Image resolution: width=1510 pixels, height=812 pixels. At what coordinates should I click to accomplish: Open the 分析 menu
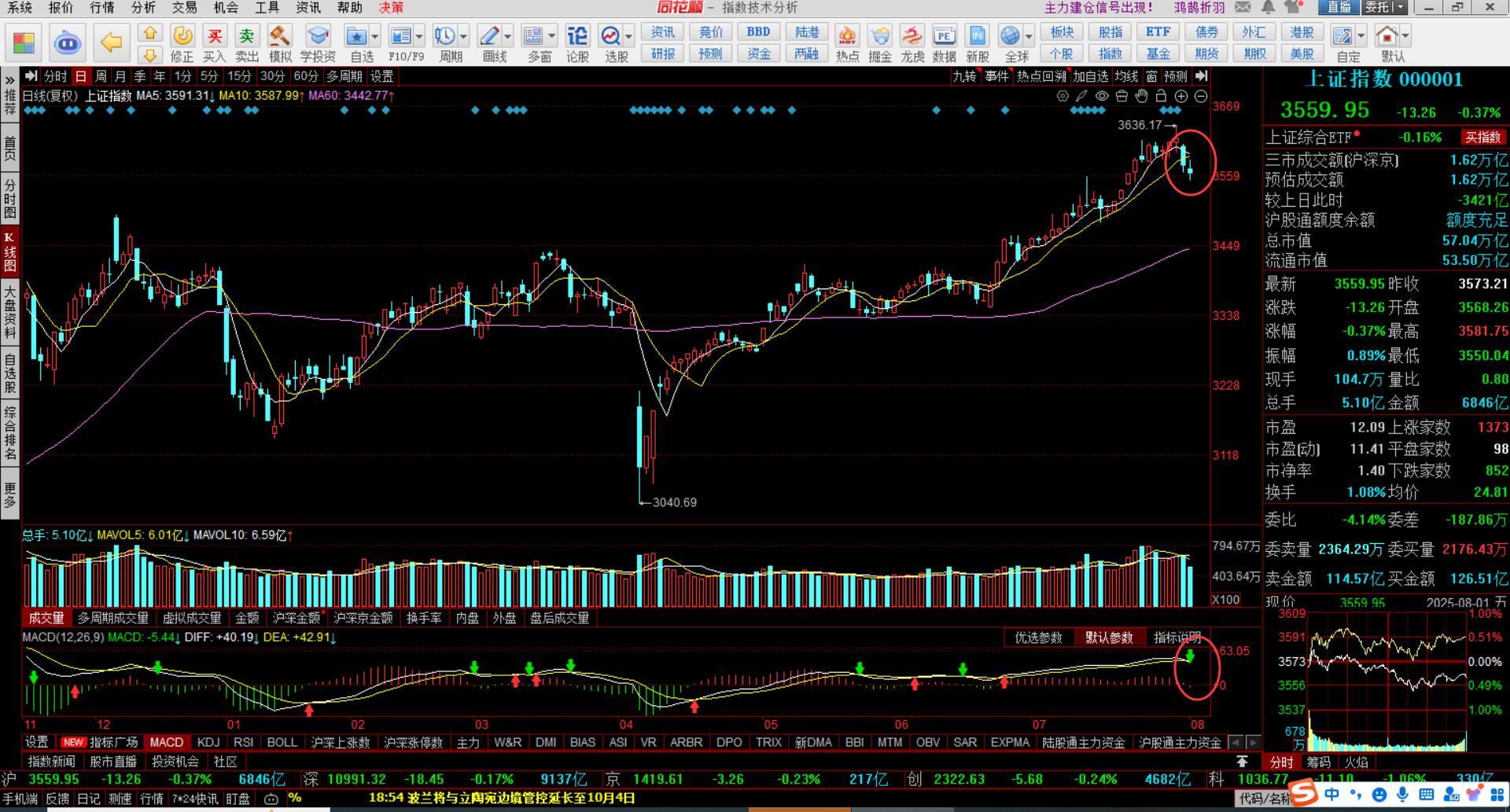coord(143,8)
